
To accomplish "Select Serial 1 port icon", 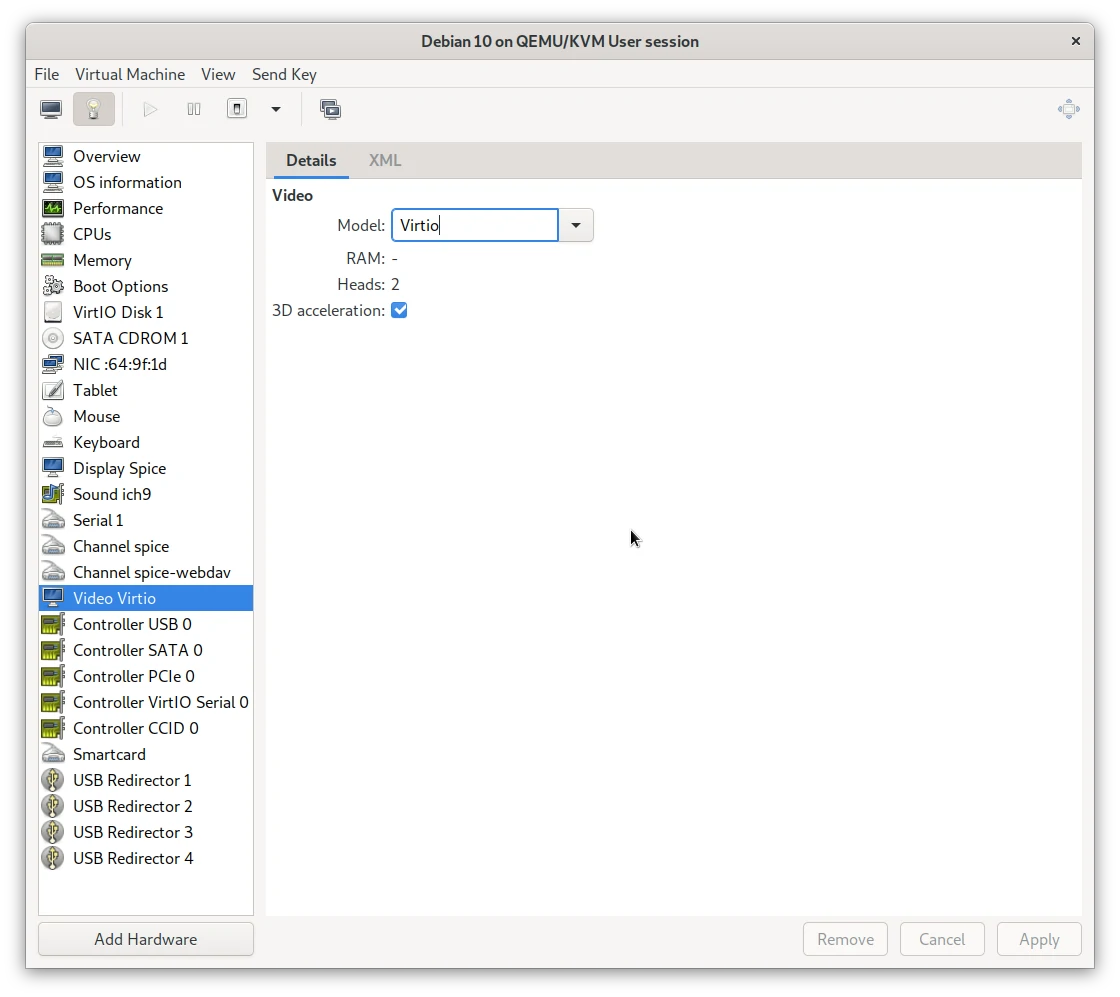I will pyautogui.click(x=53, y=520).
